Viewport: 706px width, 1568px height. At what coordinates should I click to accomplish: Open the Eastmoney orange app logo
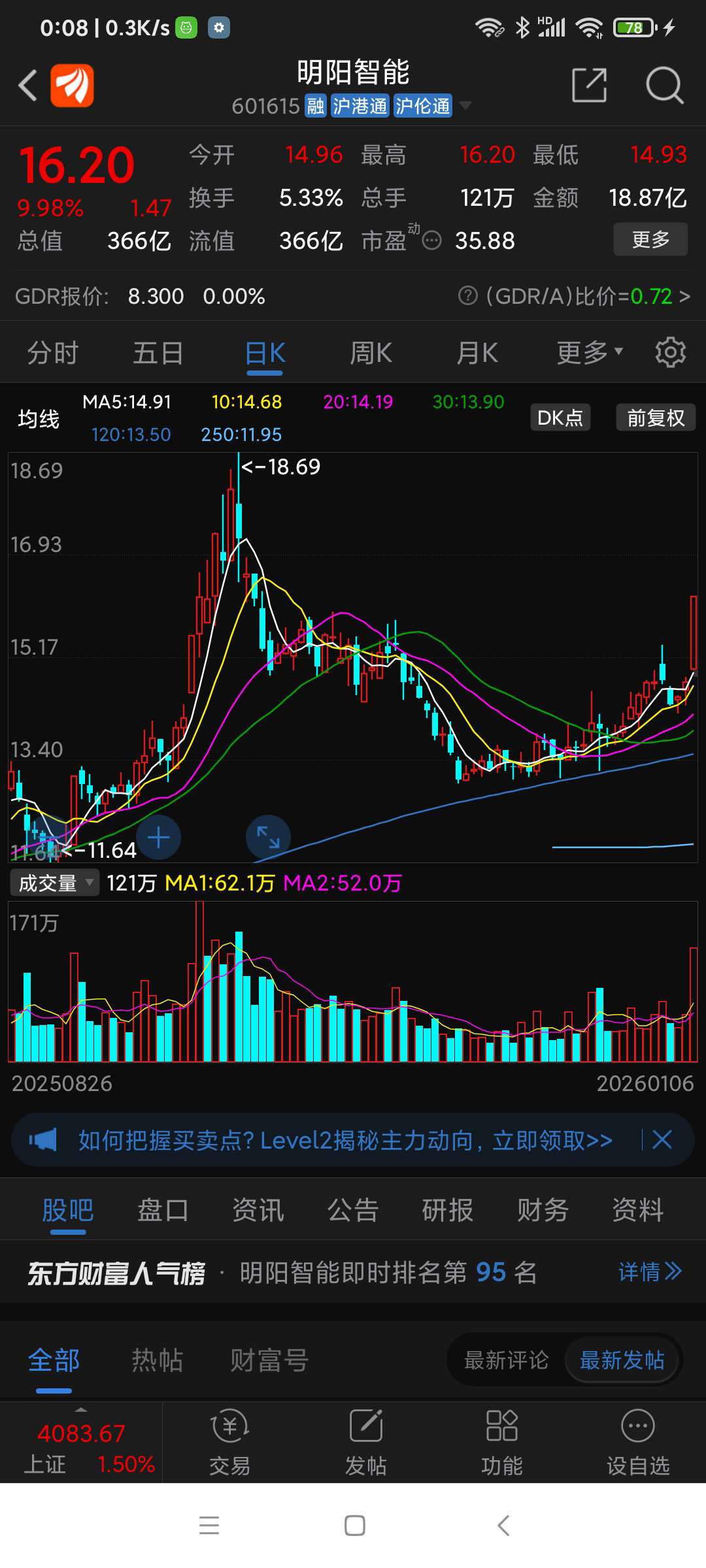72,85
